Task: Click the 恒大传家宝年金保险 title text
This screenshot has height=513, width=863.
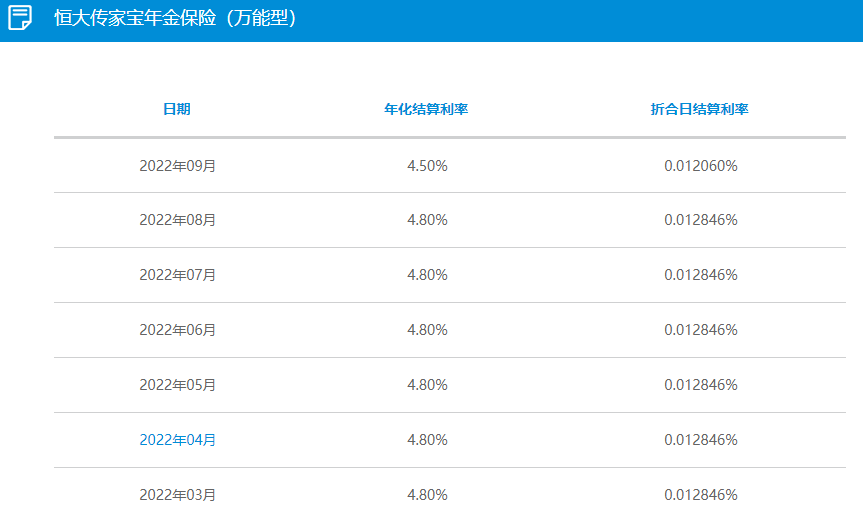Action: point(175,18)
